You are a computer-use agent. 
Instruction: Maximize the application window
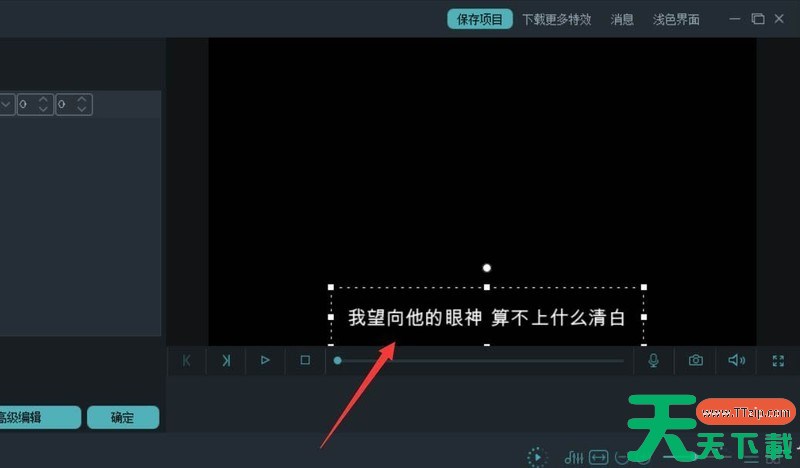[758, 19]
